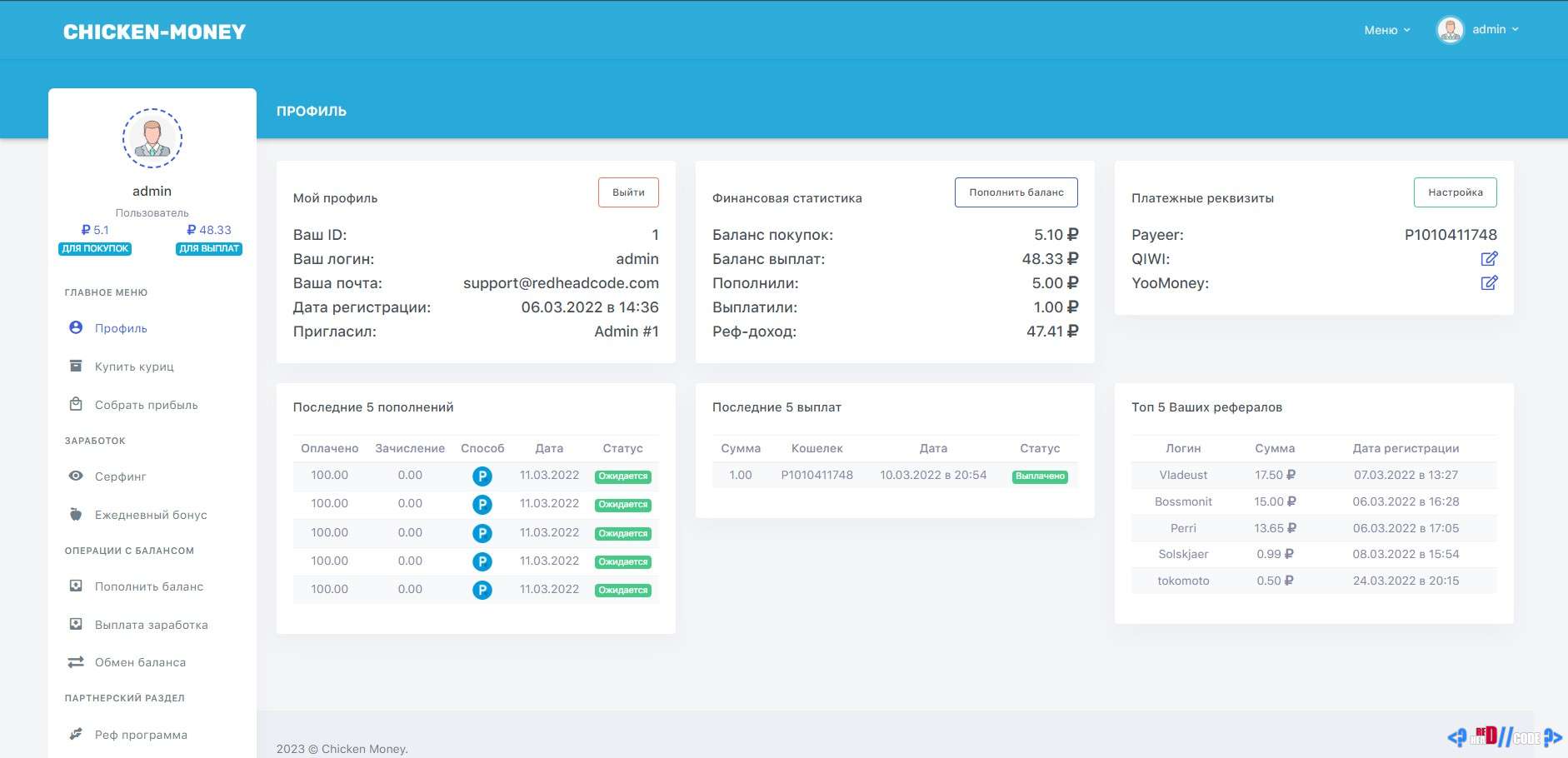Click the Обмен баланса arrows icon
The image size is (1568, 758).
coord(76,662)
